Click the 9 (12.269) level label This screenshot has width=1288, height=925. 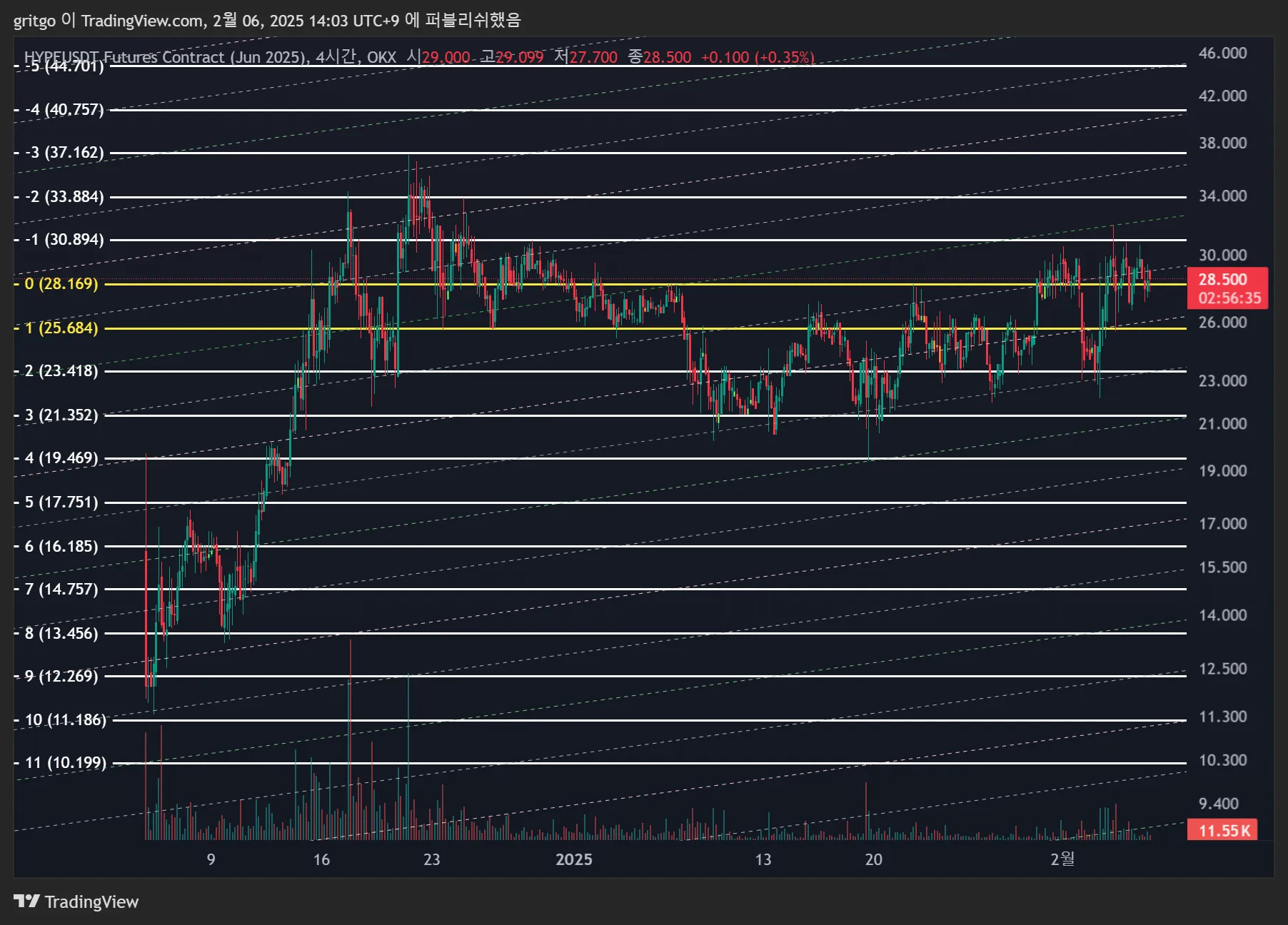(x=61, y=676)
